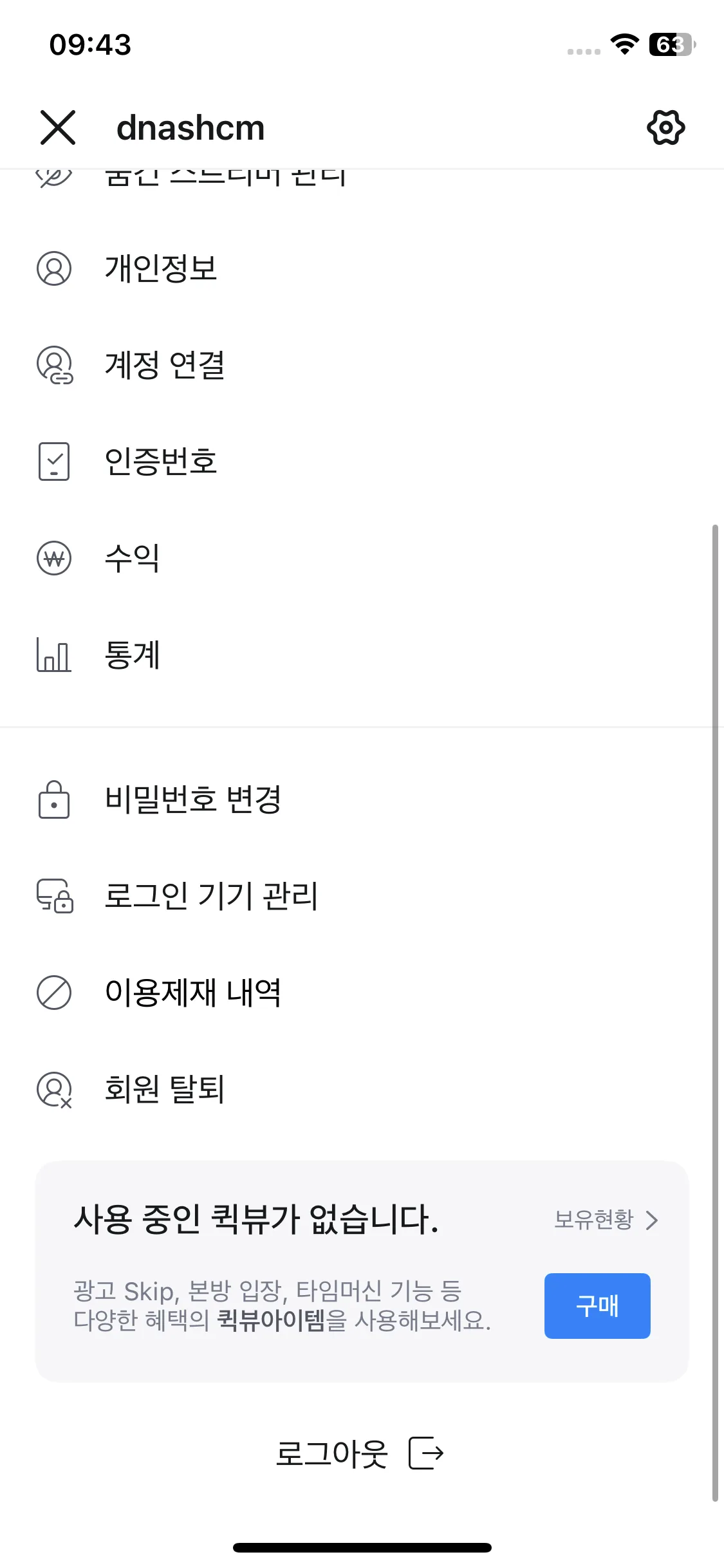Tap the 인증번호 phone-check icon
The height and width of the screenshot is (1568, 724).
[54, 462]
